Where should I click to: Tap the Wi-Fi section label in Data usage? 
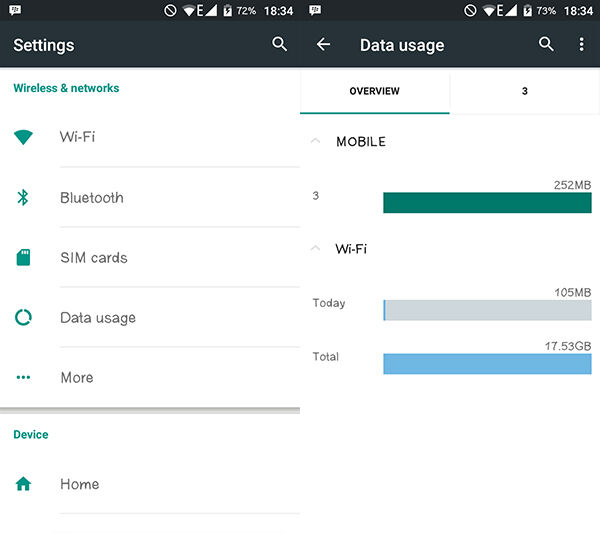coord(351,249)
